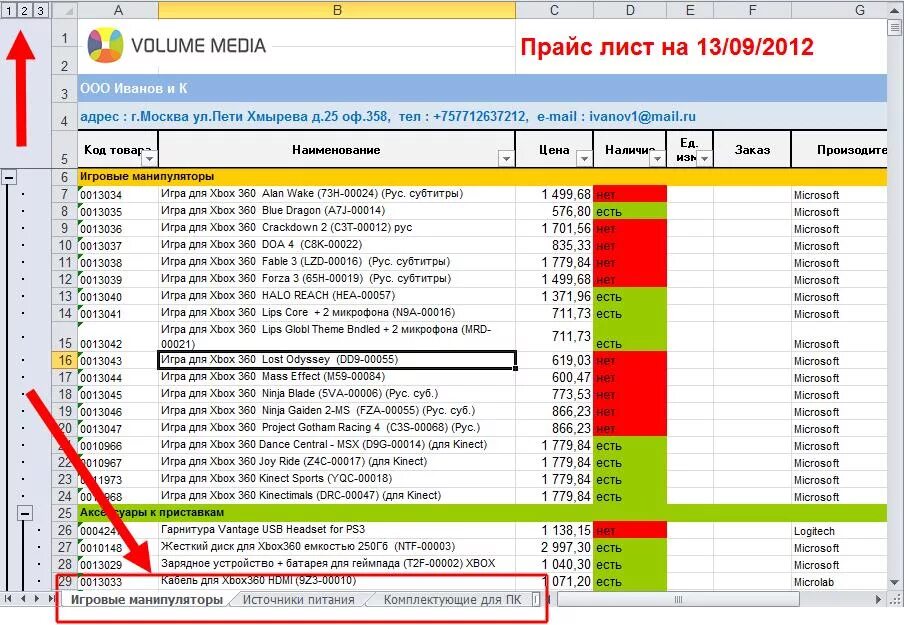Select the Fable 3 (LZD-00016) cell

tap(337, 262)
